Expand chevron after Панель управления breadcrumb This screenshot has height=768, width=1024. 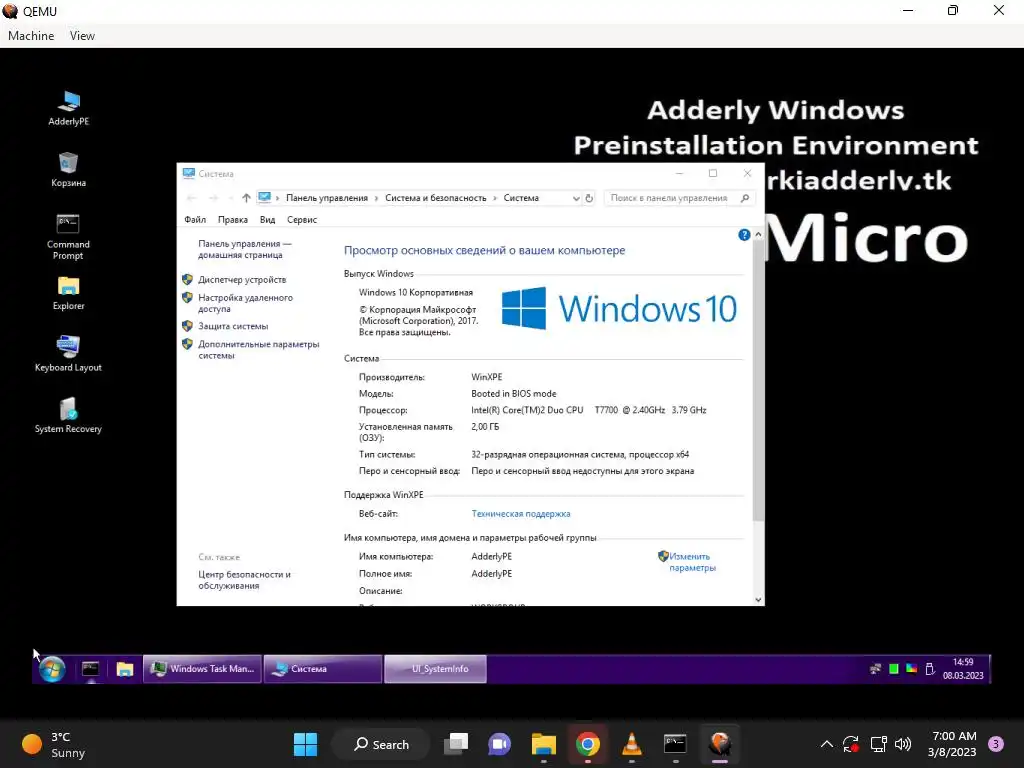point(377,198)
